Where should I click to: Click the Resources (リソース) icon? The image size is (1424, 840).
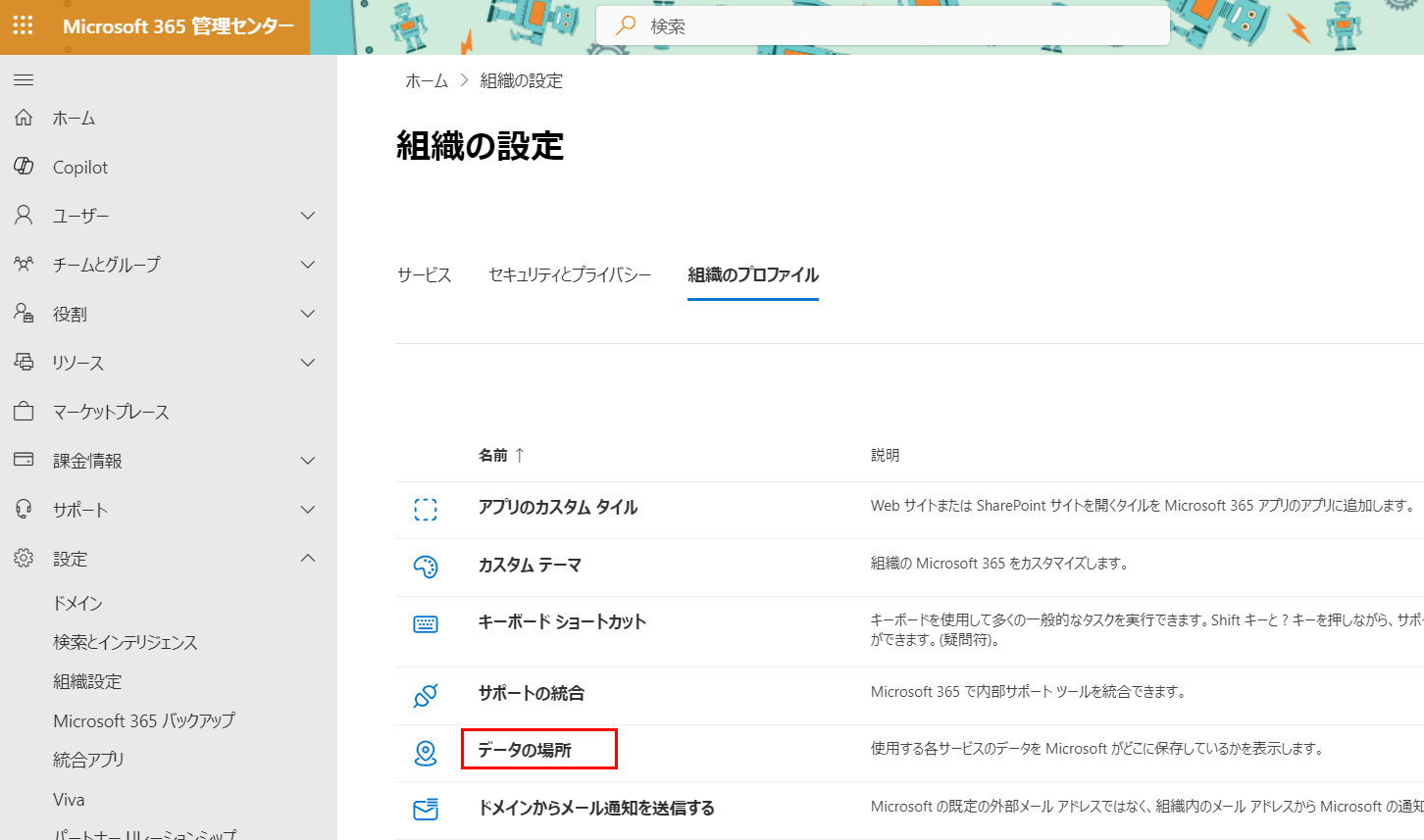tap(24, 362)
